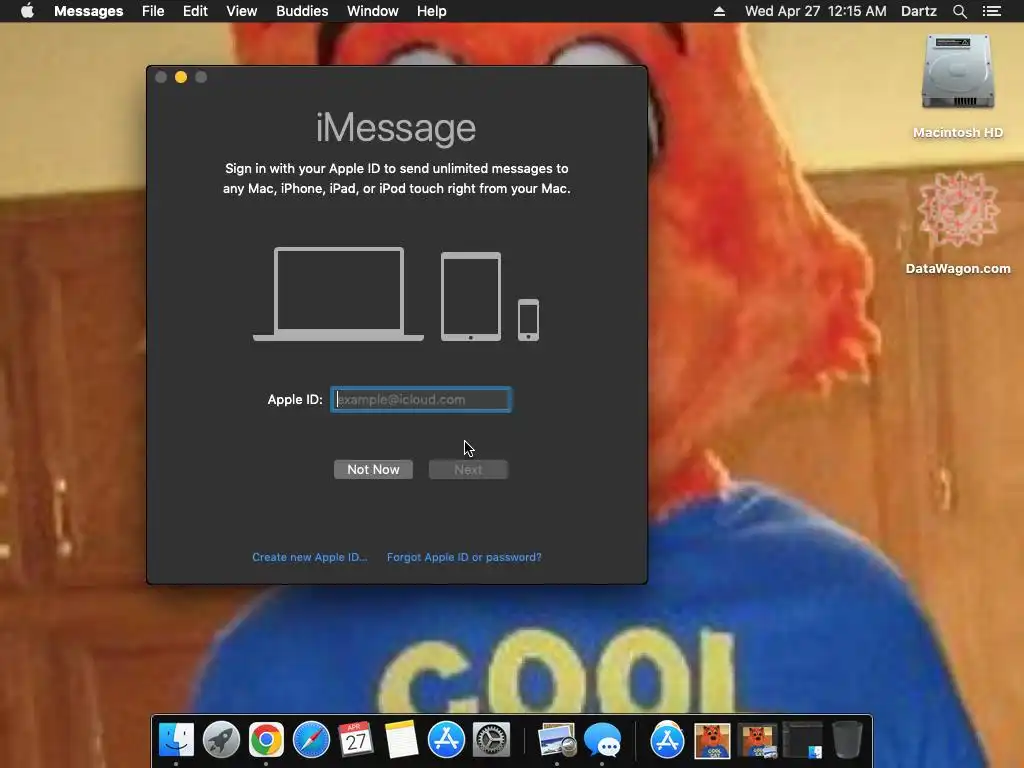The width and height of the screenshot is (1024, 768).
Task: Open System Preferences gear in Dock
Action: [x=491, y=740]
